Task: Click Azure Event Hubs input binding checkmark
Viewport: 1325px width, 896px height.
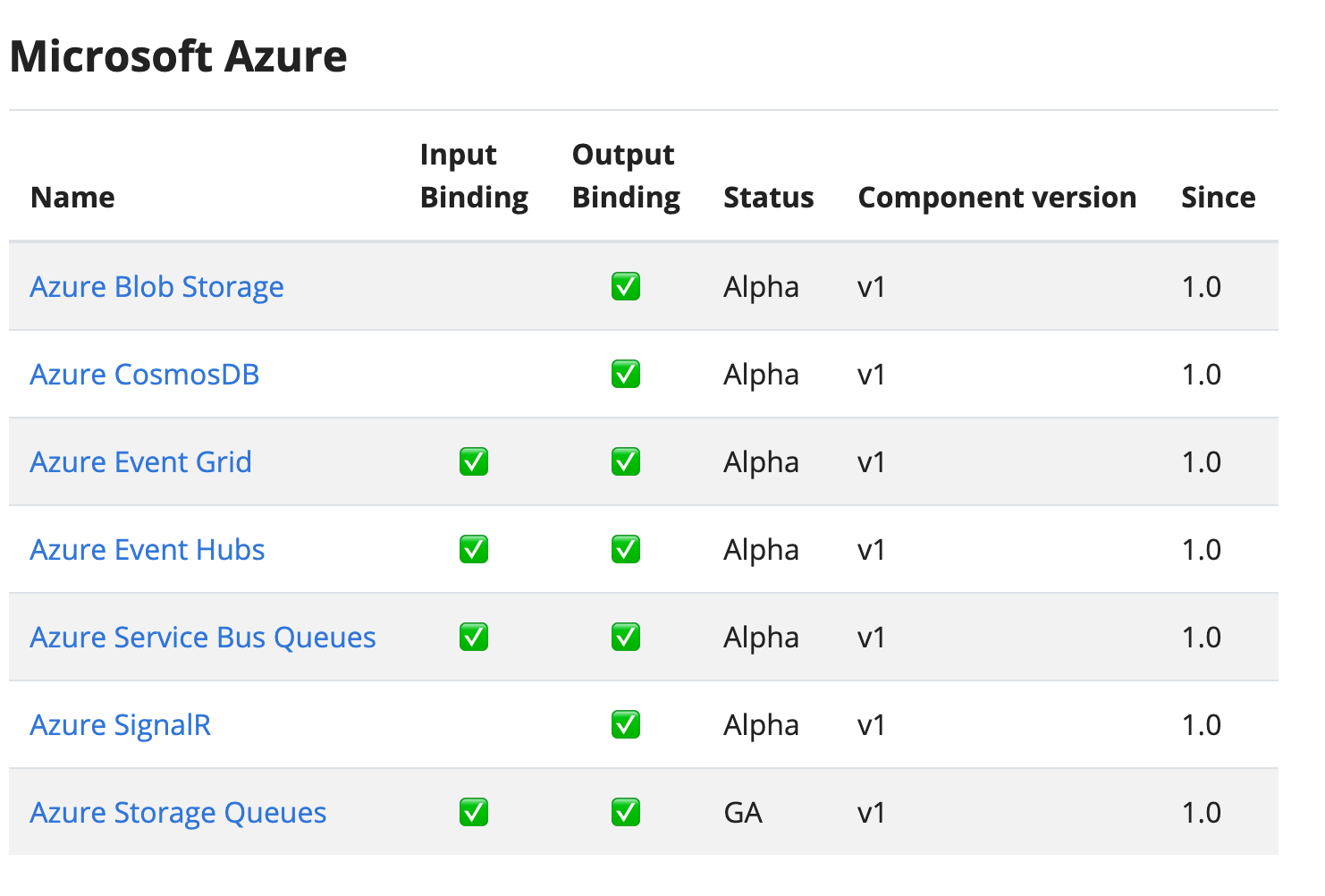Action: point(474,550)
